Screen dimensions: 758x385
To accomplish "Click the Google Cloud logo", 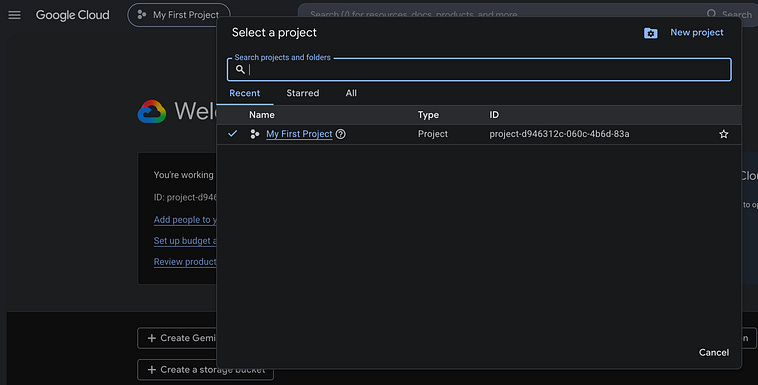I will coord(73,15).
